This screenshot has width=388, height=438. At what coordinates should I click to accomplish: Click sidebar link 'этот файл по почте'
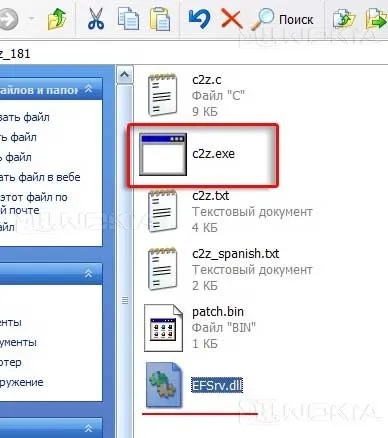[34, 204]
